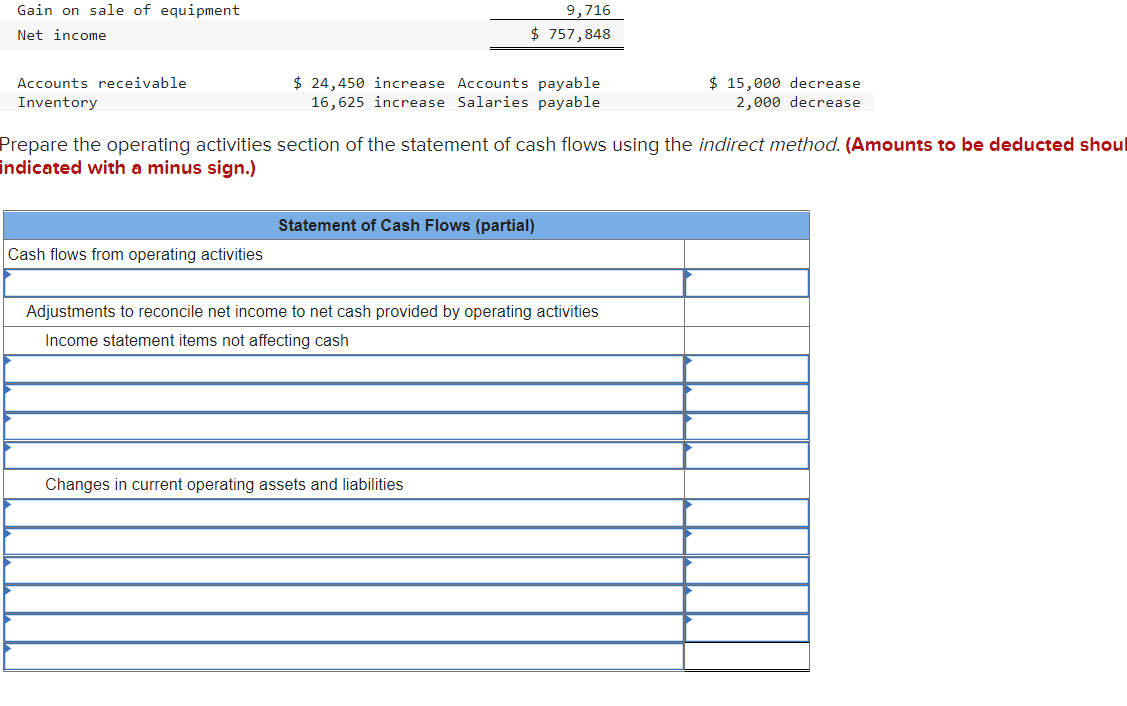Open third label dropdown under Changes in current operating assets
This screenshot has height=706, width=1127.
click(344, 570)
